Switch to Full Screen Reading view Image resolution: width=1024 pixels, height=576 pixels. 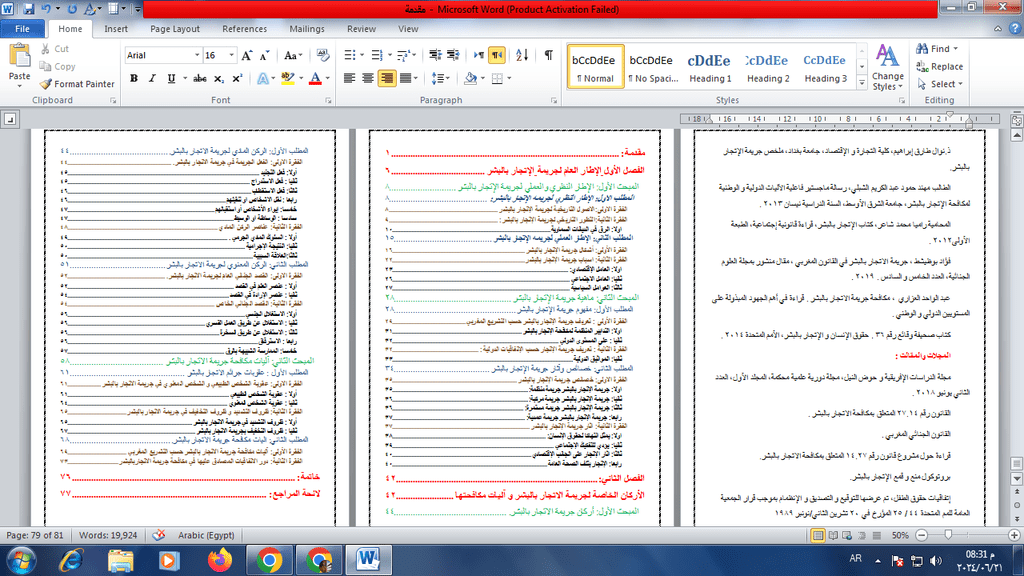(x=833, y=536)
